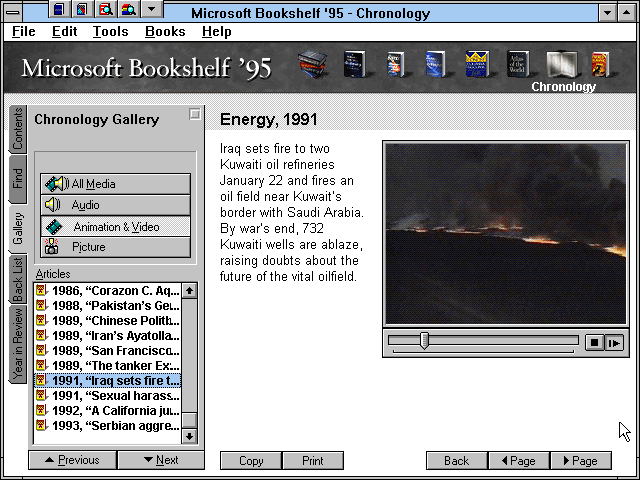The image size is (640, 480).
Task: Click icon beside 1989 Iran's Ayatolla article
Action: click(x=41, y=336)
